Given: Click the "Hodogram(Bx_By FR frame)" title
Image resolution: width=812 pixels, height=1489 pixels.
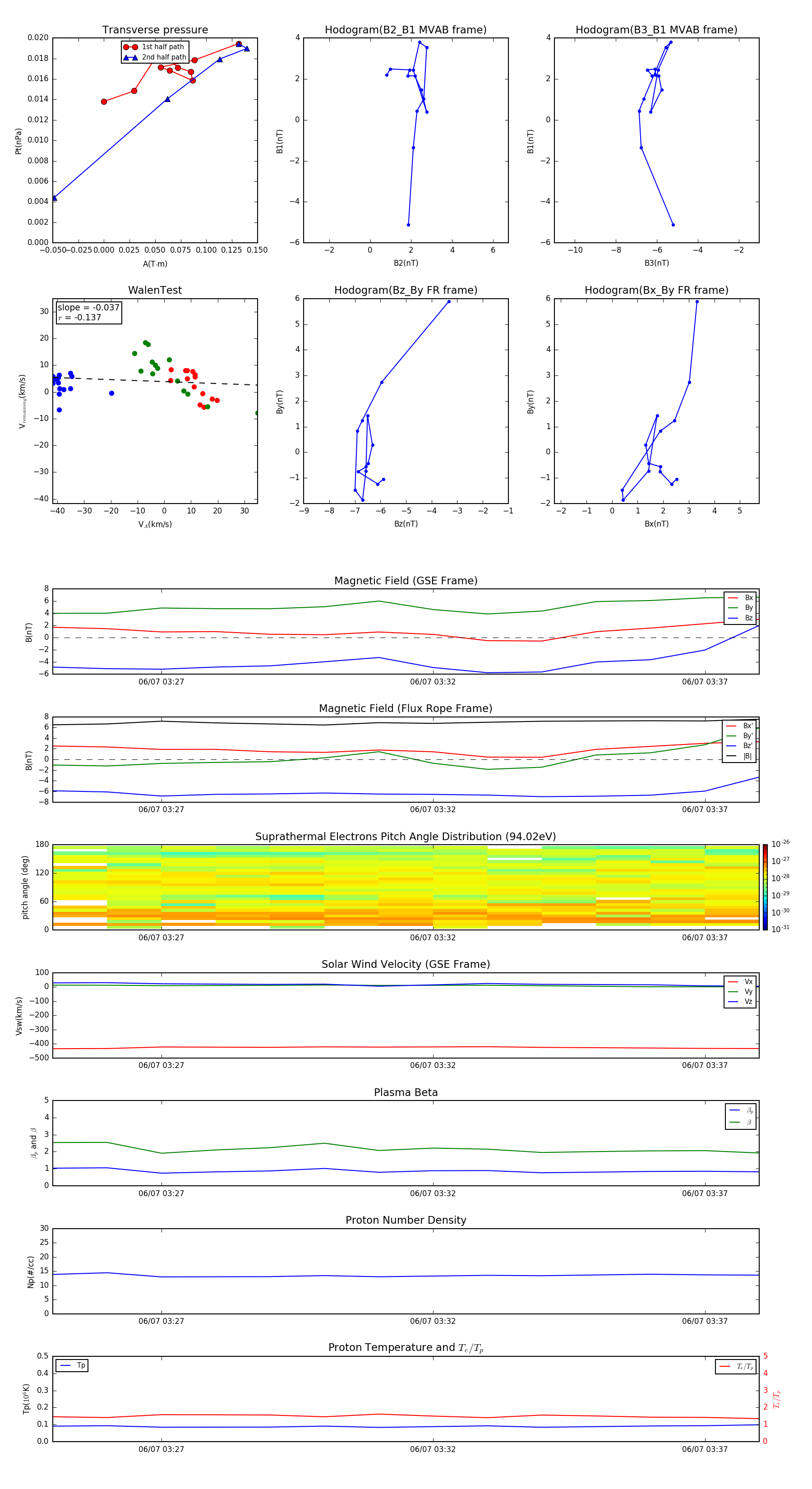Looking at the screenshot, I should point(656,290).
